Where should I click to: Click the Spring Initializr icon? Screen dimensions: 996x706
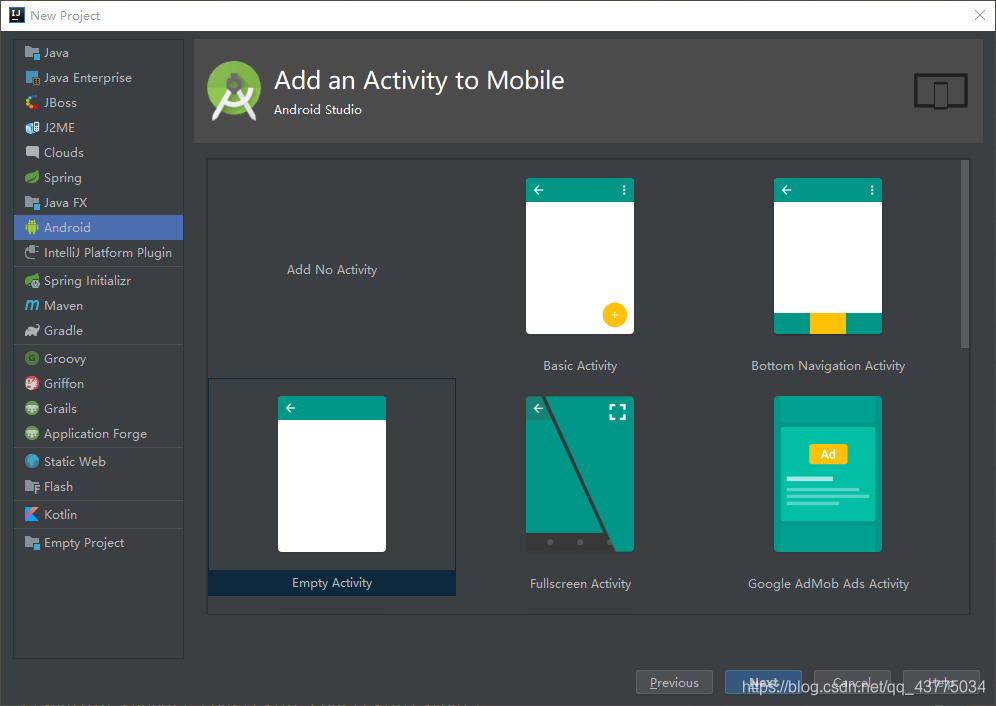coord(32,281)
